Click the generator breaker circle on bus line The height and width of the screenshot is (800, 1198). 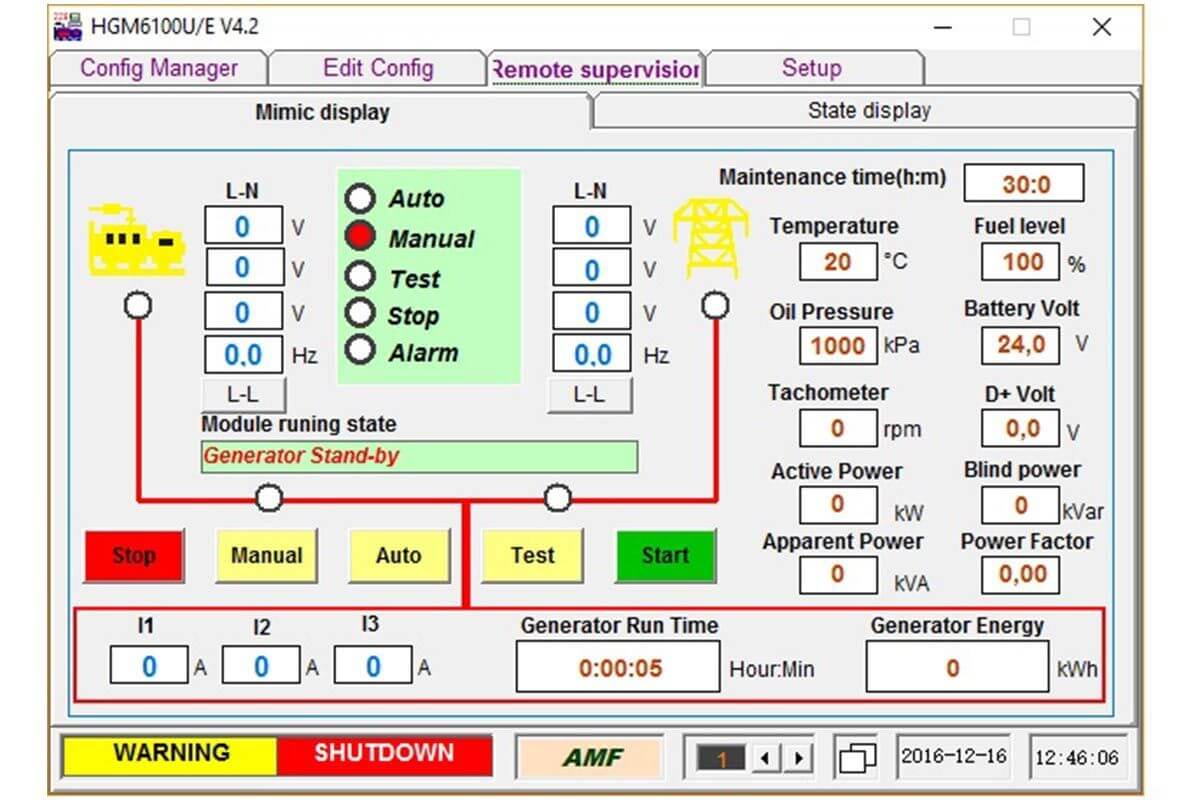pyautogui.click(x=269, y=497)
